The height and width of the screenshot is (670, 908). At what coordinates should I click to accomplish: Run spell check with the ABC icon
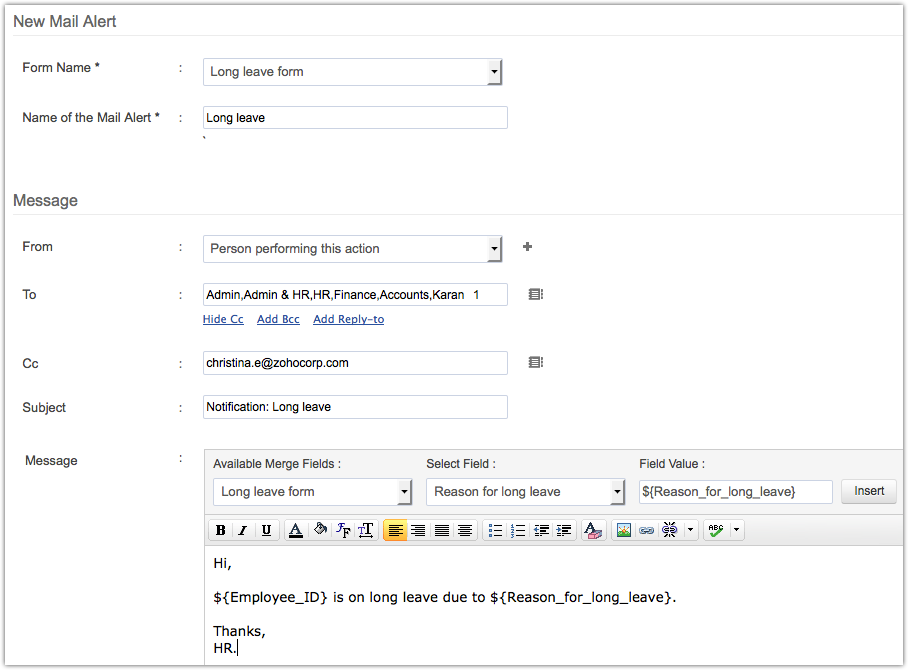click(x=715, y=531)
